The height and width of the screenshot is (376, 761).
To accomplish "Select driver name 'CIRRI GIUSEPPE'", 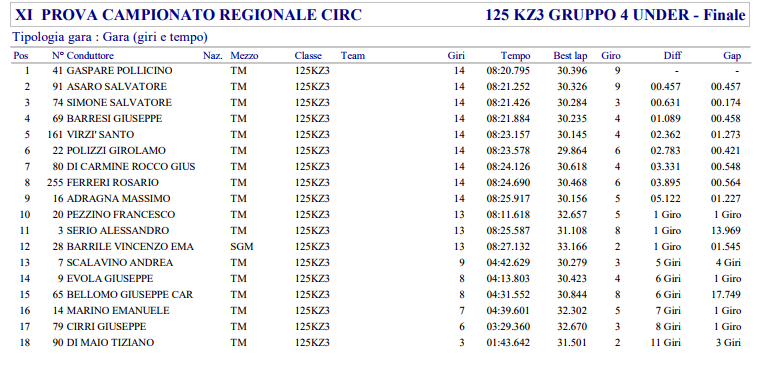I will point(106,327).
